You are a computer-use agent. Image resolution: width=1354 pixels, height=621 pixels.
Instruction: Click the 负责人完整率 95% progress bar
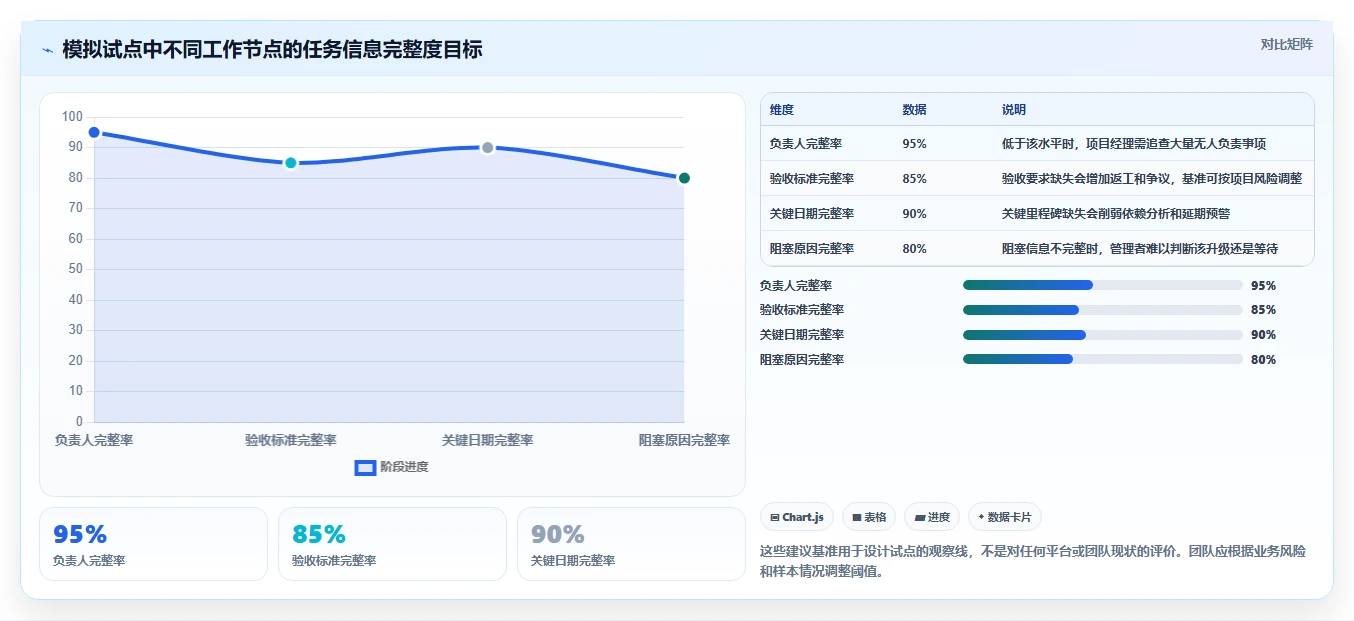click(1102, 285)
